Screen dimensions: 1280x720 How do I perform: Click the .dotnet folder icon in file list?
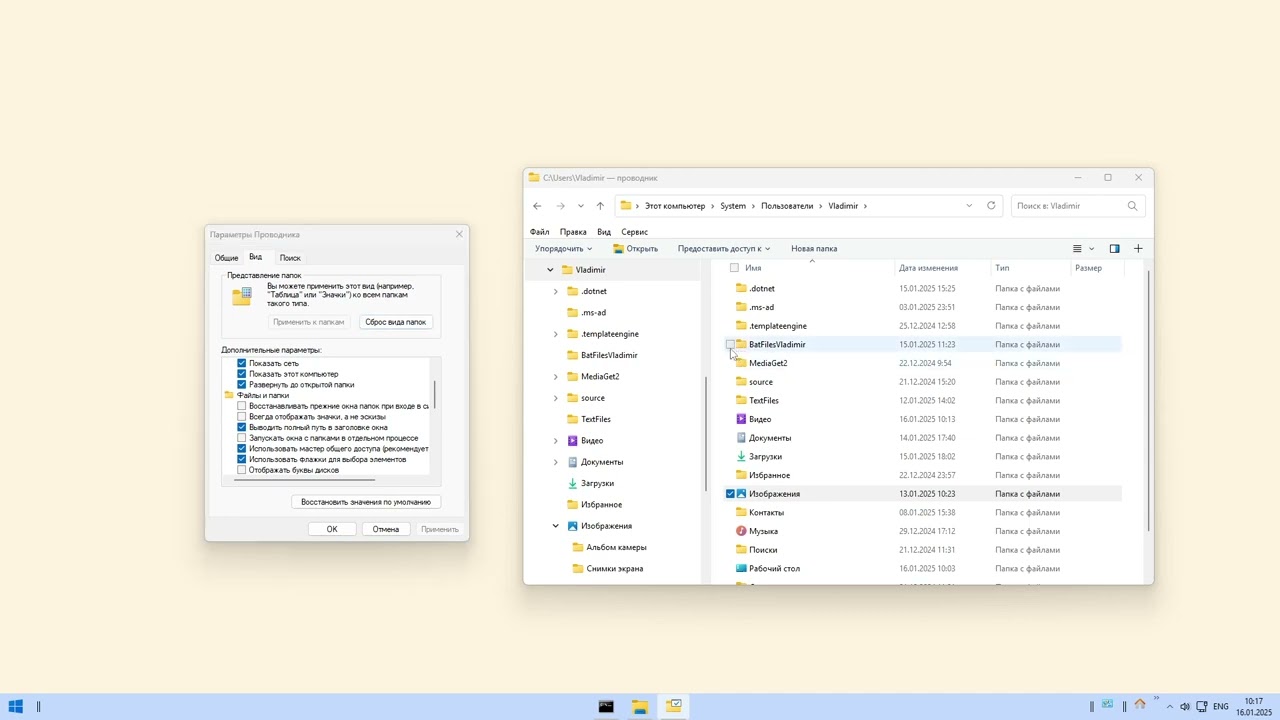click(x=741, y=289)
